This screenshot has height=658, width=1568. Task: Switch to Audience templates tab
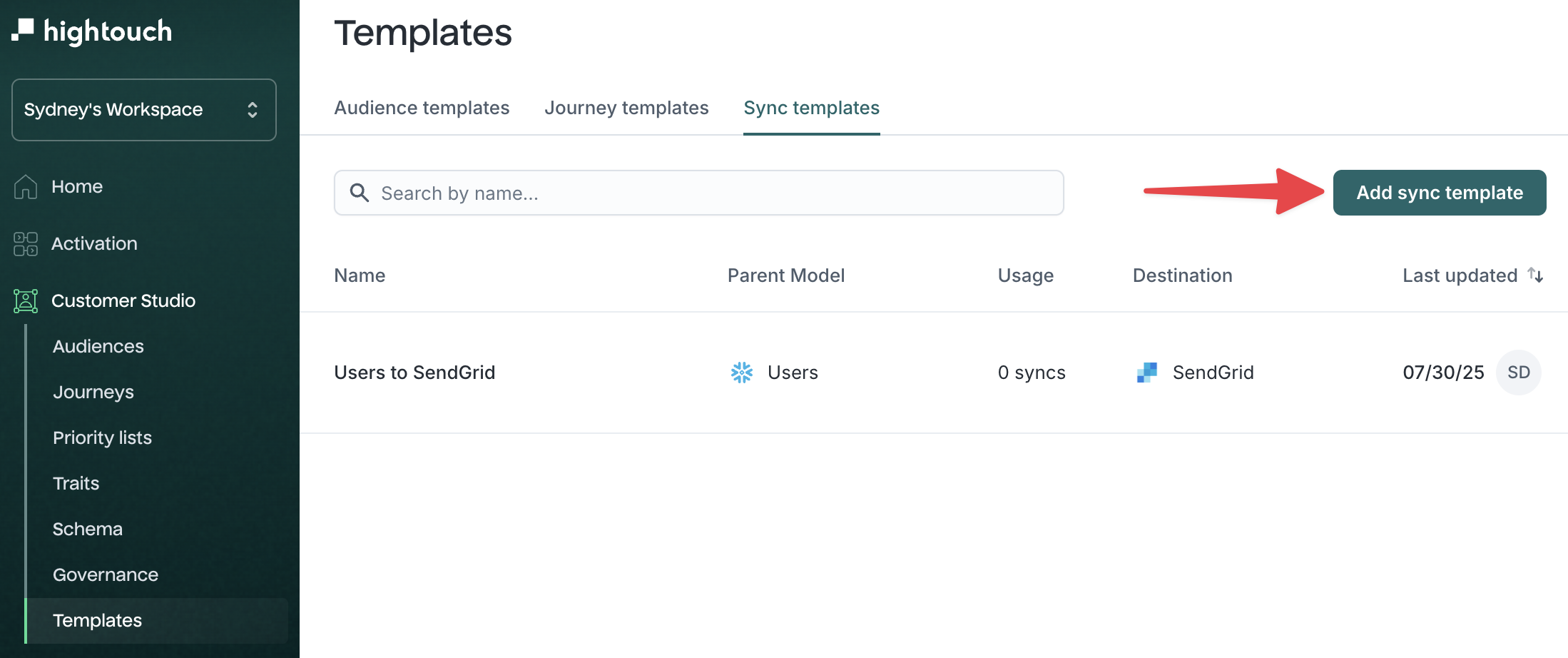(422, 108)
